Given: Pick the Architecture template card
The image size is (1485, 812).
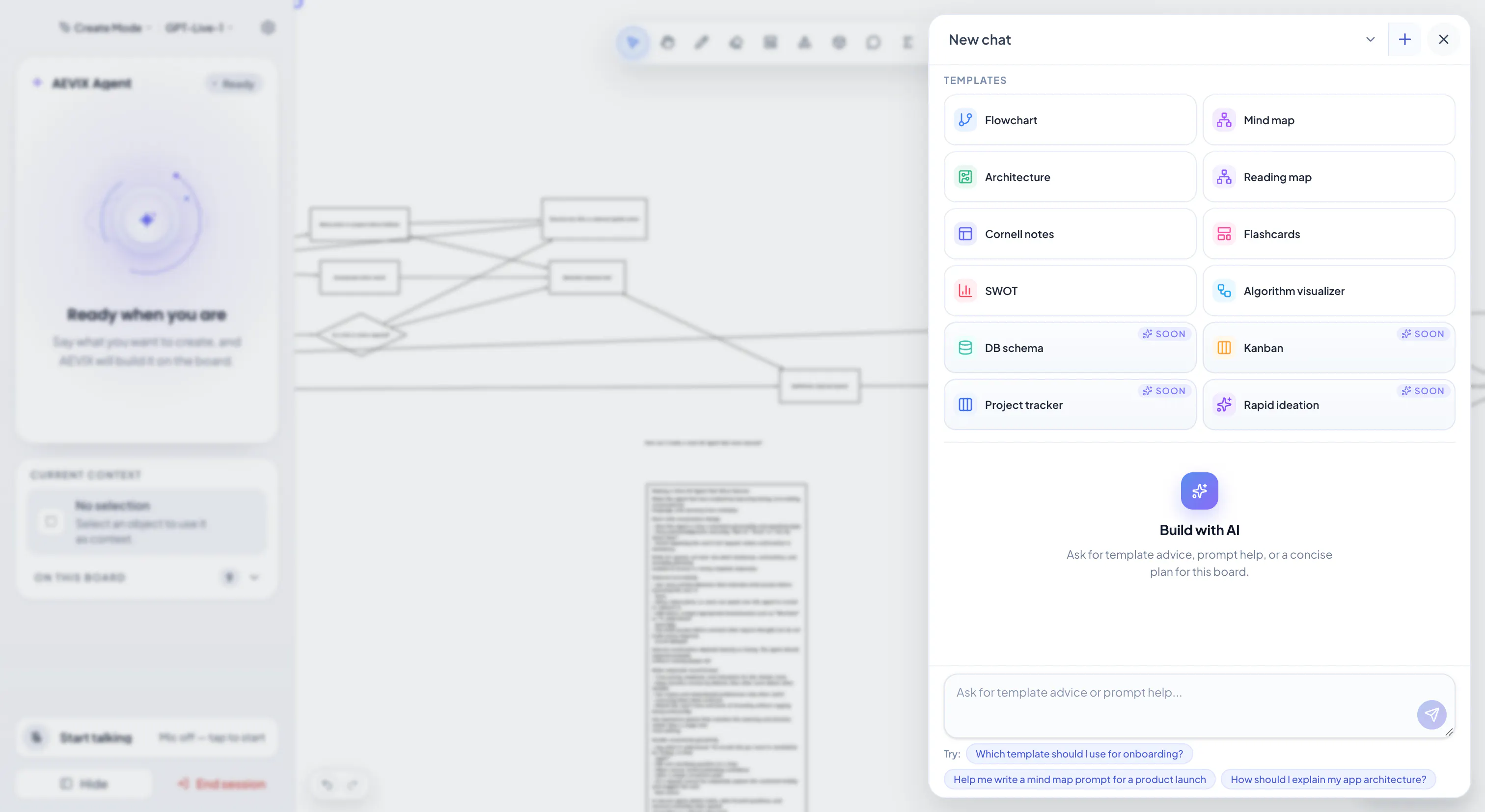Looking at the screenshot, I should [x=1070, y=177].
